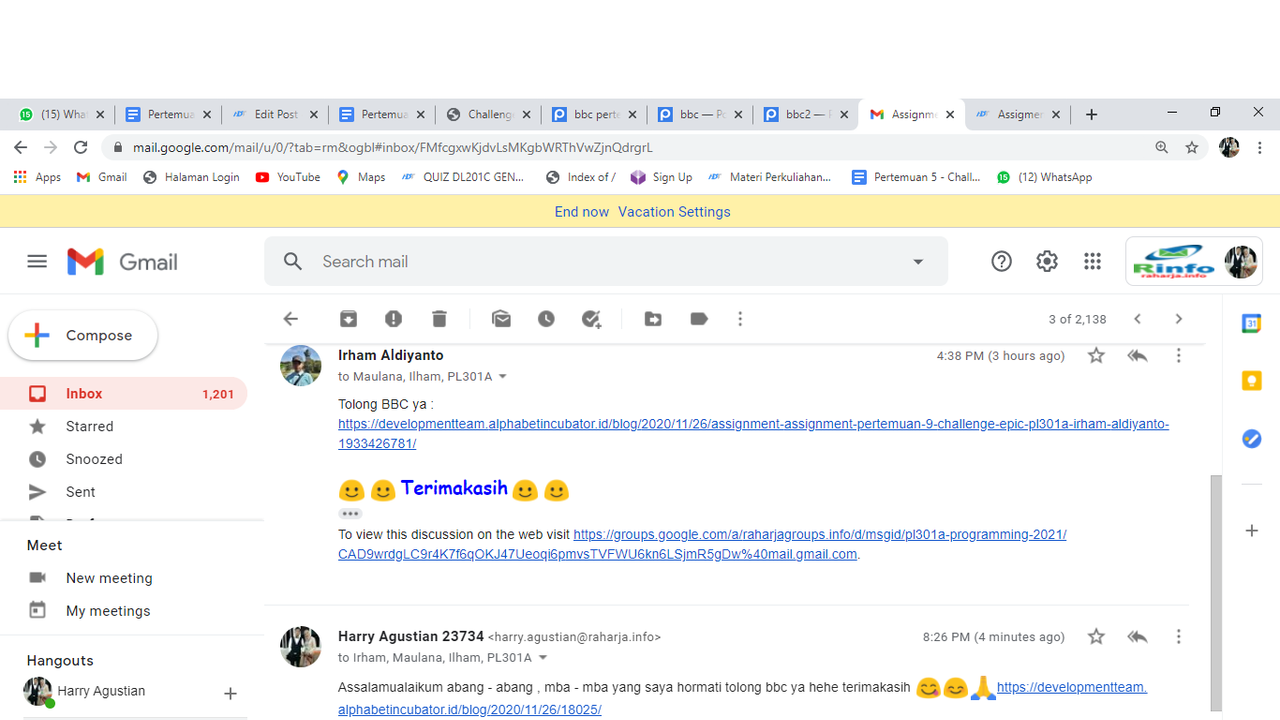Image resolution: width=1280 pixels, height=720 pixels.
Task: Switch to the bbc2 browser tab
Action: tap(805, 114)
